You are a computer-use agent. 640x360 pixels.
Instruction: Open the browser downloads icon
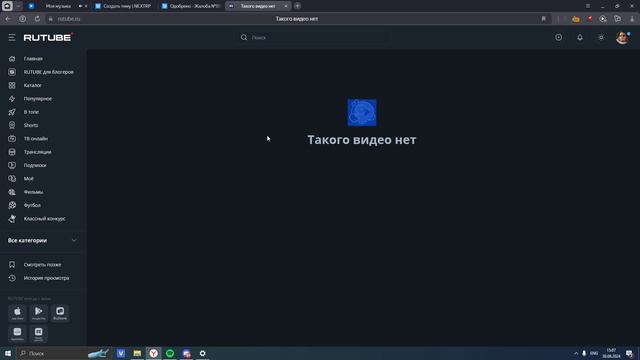632,19
